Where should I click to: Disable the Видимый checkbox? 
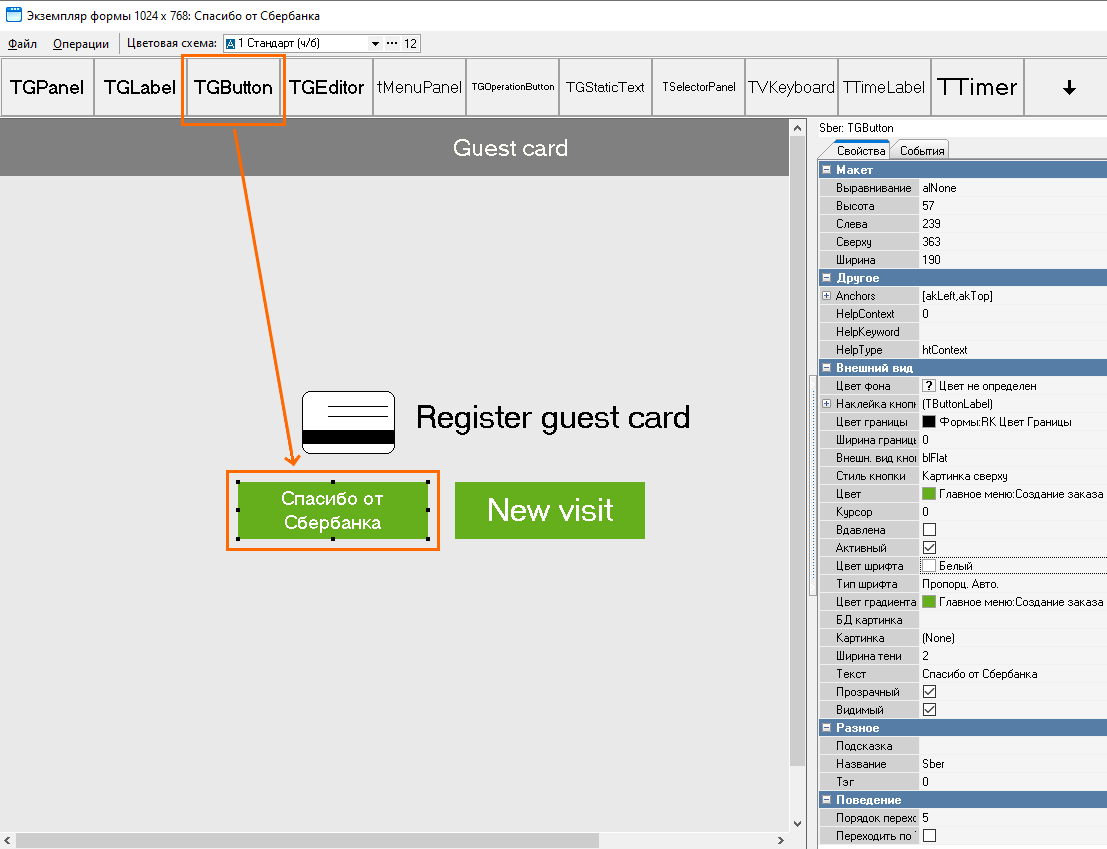pyautogui.click(x=929, y=710)
